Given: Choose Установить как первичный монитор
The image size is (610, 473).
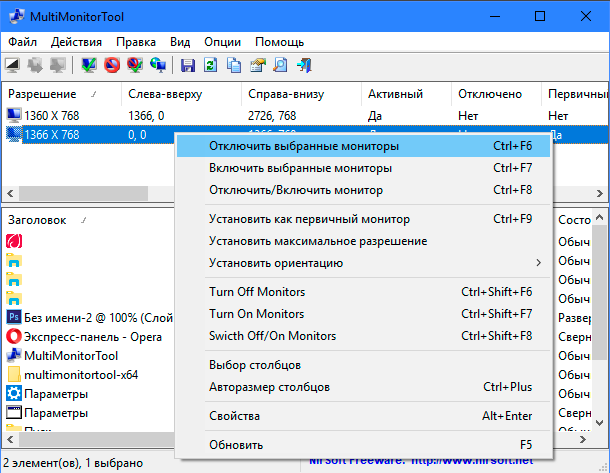Looking at the screenshot, I should tap(363, 219).
